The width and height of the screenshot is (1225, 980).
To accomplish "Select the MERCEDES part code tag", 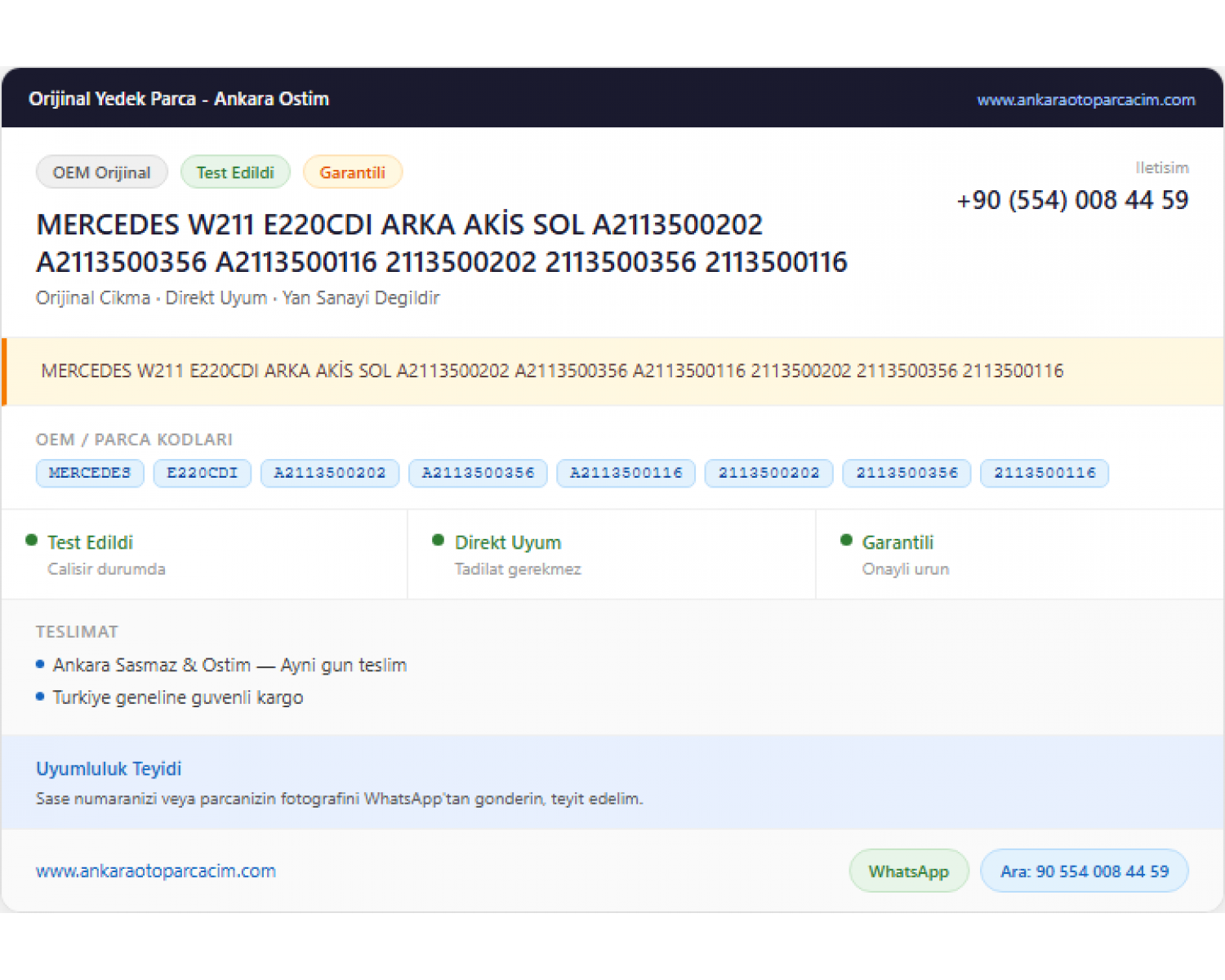I will [x=90, y=473].
